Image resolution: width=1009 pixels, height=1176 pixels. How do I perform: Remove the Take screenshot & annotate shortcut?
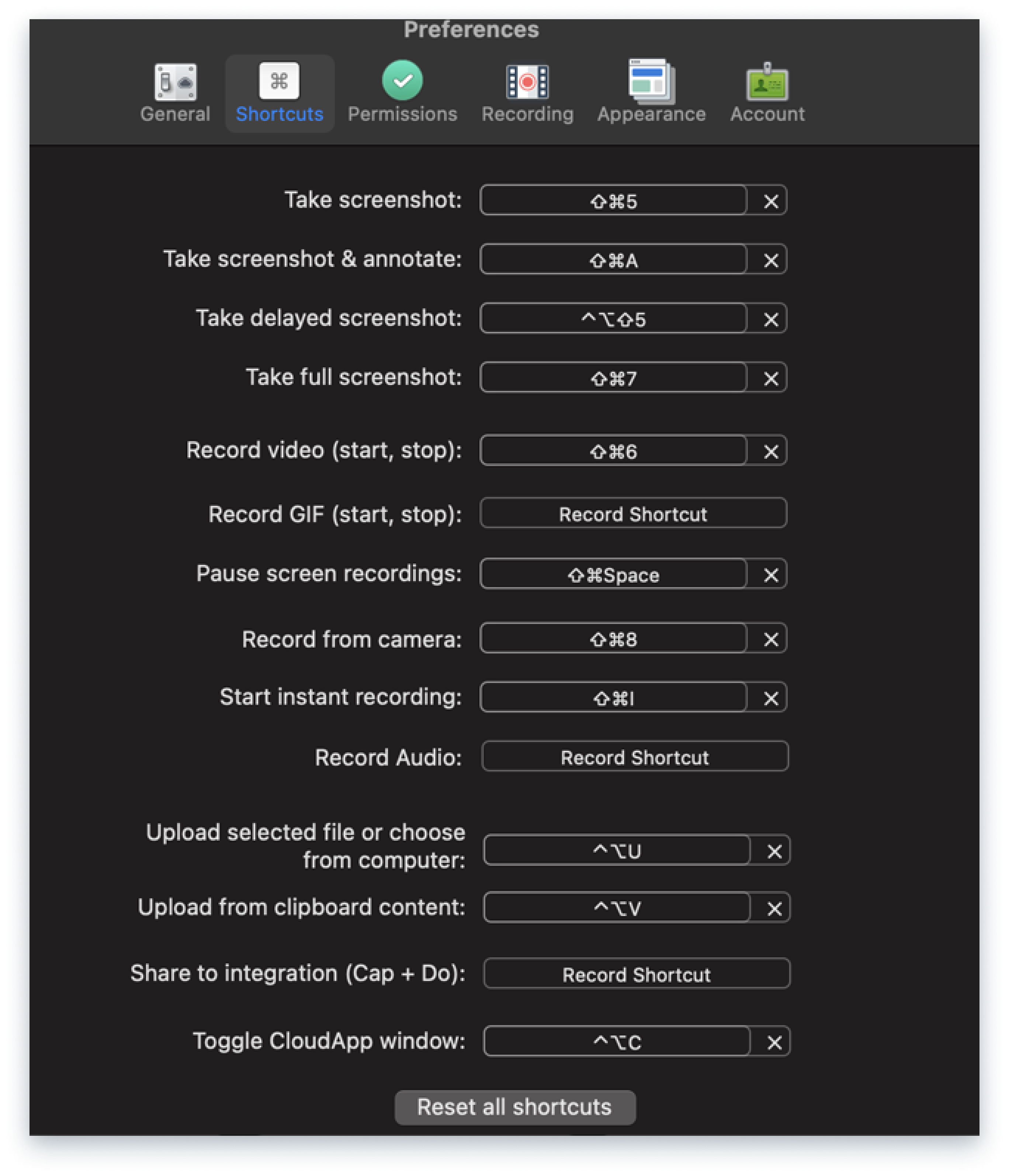pyautogui.click(x=771, y=260)
